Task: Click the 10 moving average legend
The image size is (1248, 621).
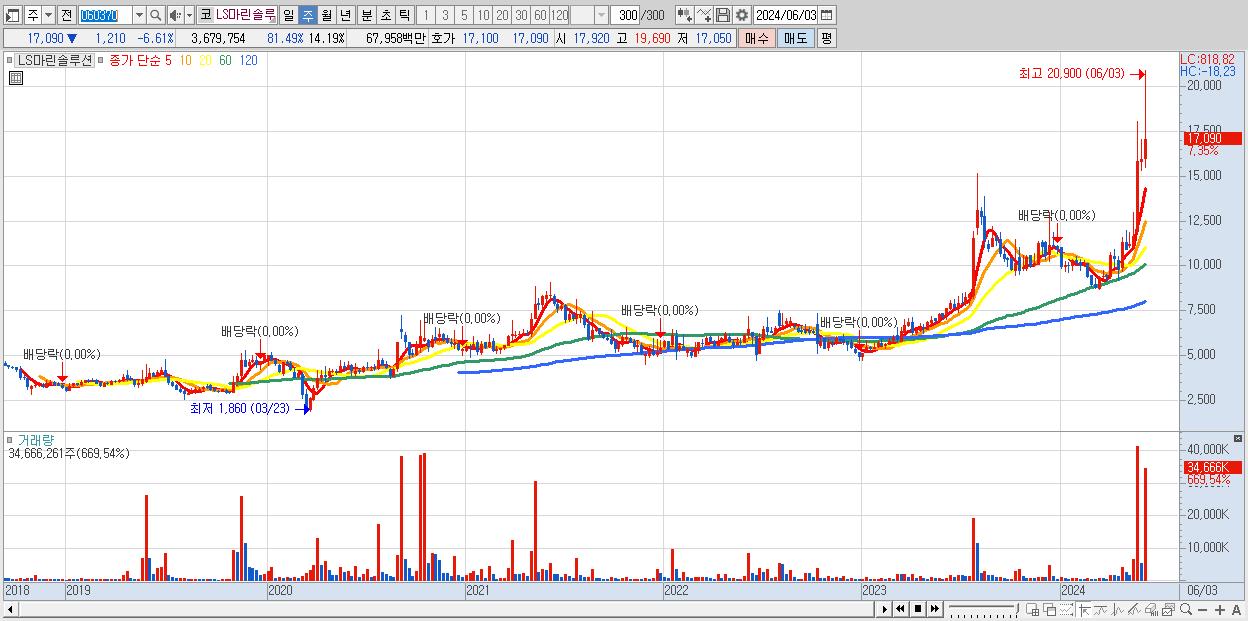Action: tap(186, 61)
